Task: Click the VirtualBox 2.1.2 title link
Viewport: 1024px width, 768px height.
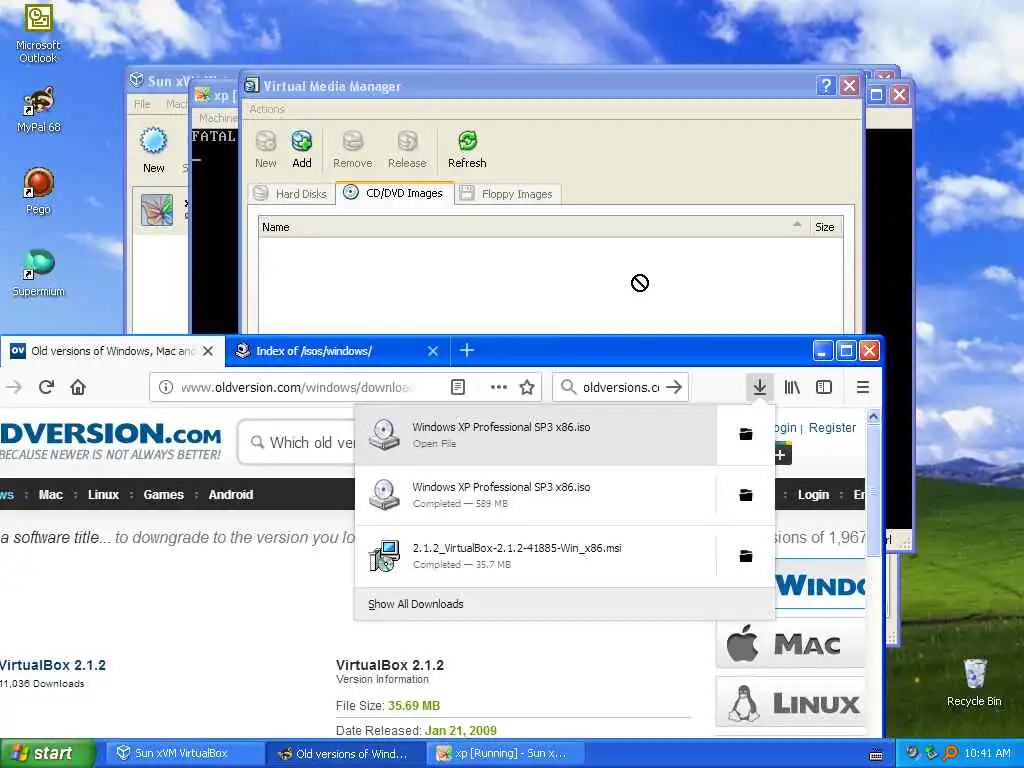Action: [x=53, y=665]
